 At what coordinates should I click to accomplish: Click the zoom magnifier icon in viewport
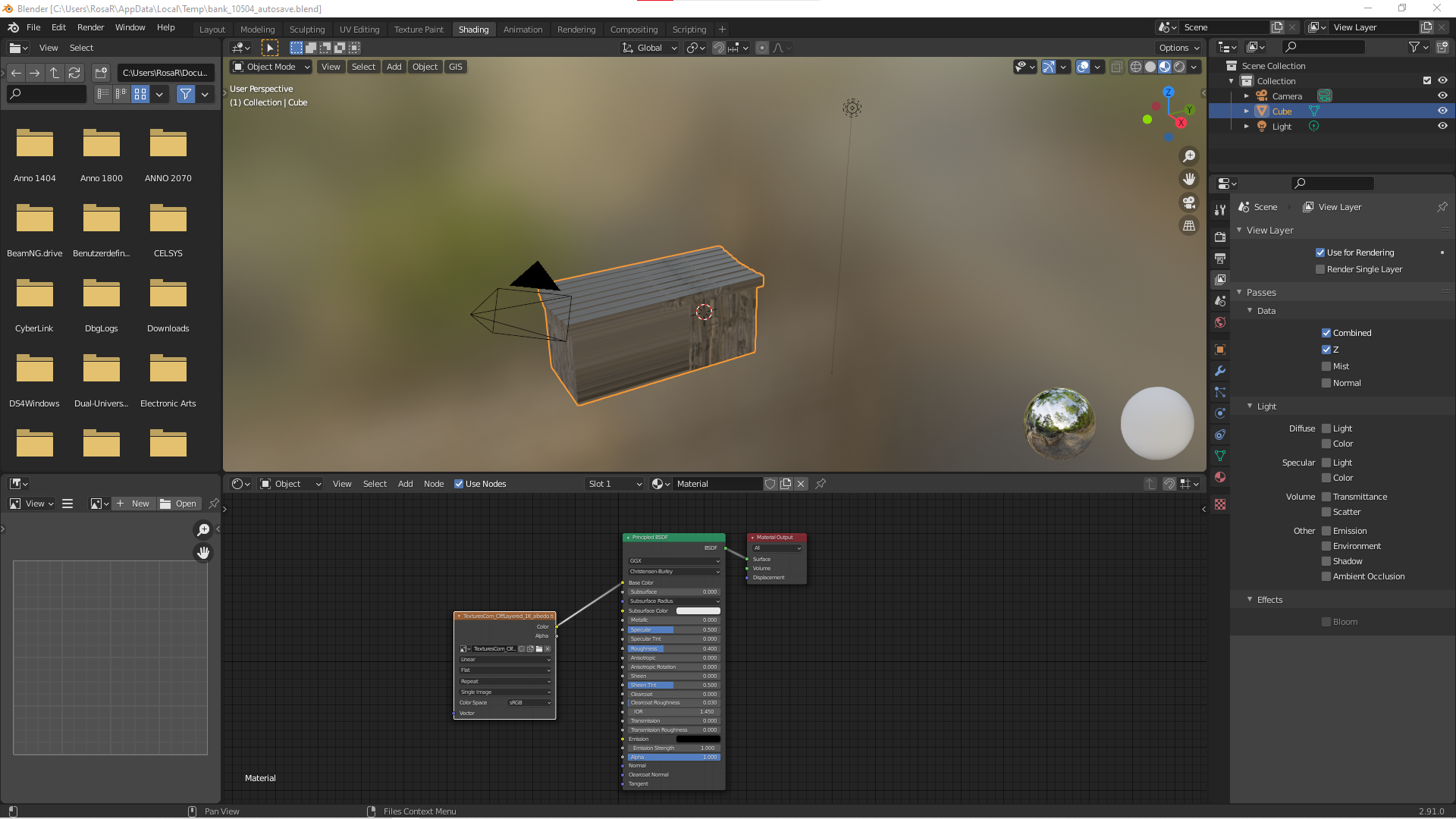(1189, 156)
